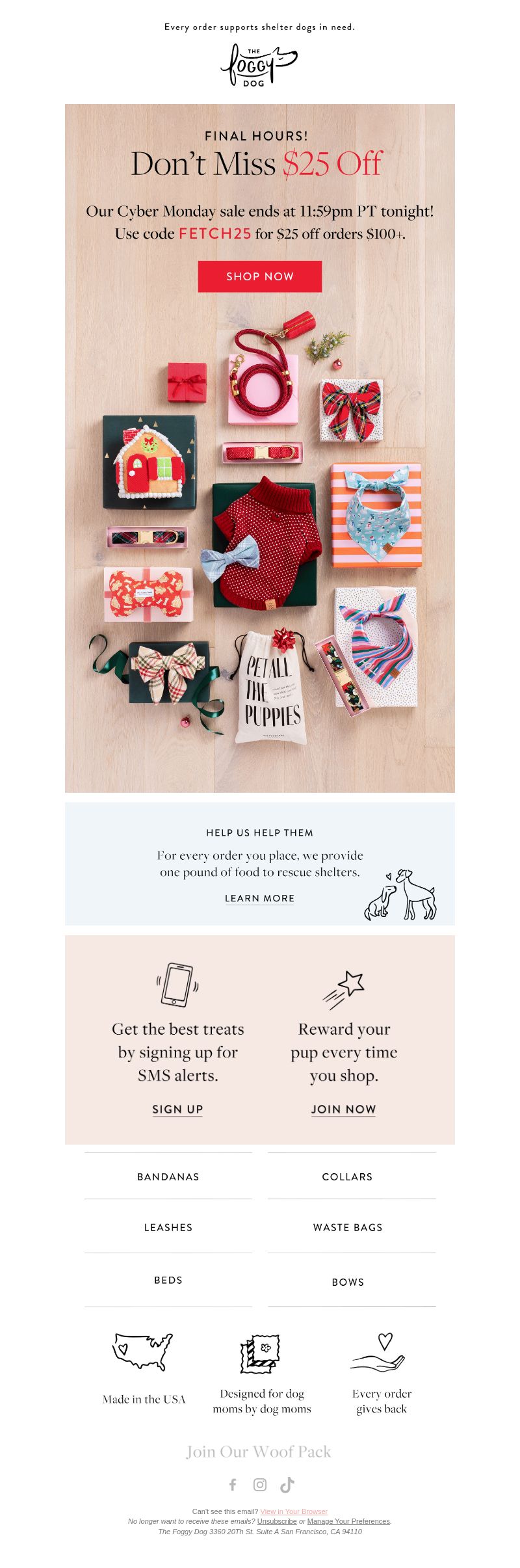Click the hand with heart icon

(x=380, y=1352)
